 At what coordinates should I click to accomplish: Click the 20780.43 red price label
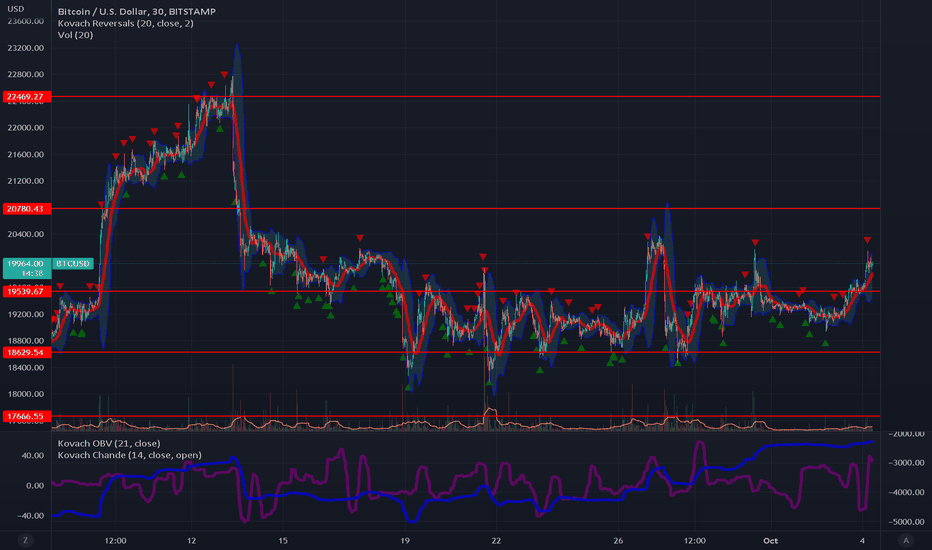pos(26,209)
